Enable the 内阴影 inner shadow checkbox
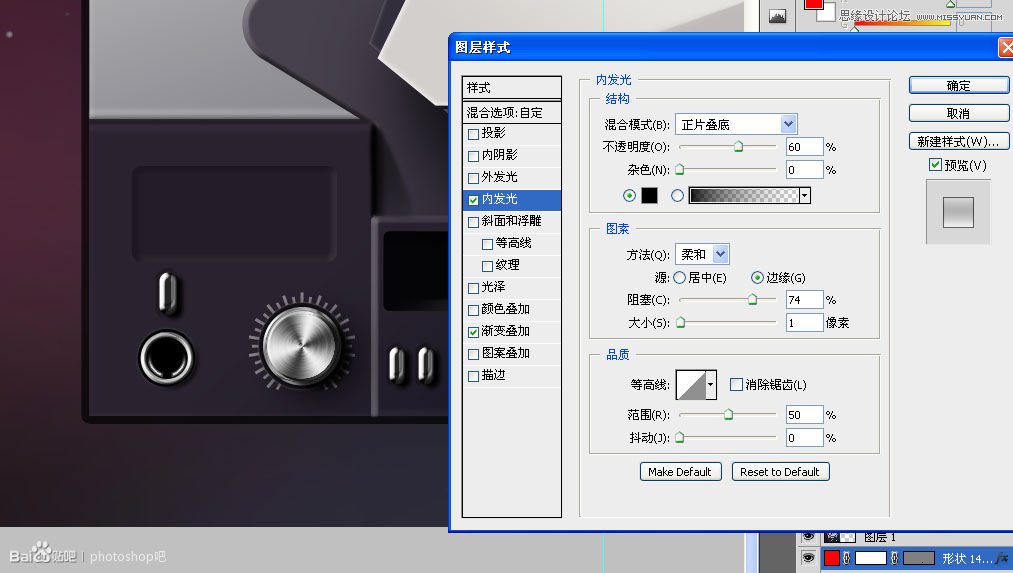The height and width of the screenshot is (573, 1013). (x=474, y=156)
